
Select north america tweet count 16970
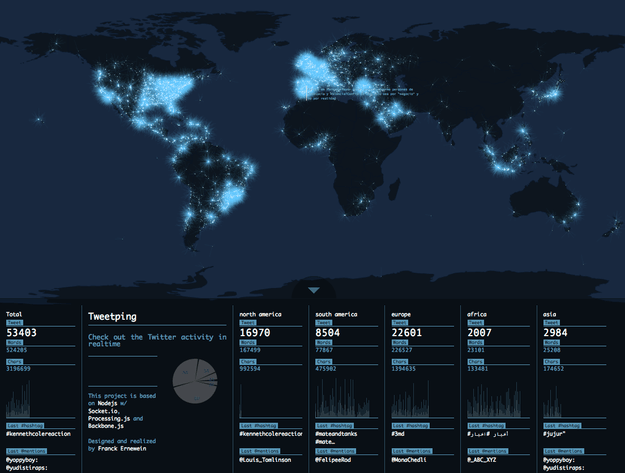255,333
